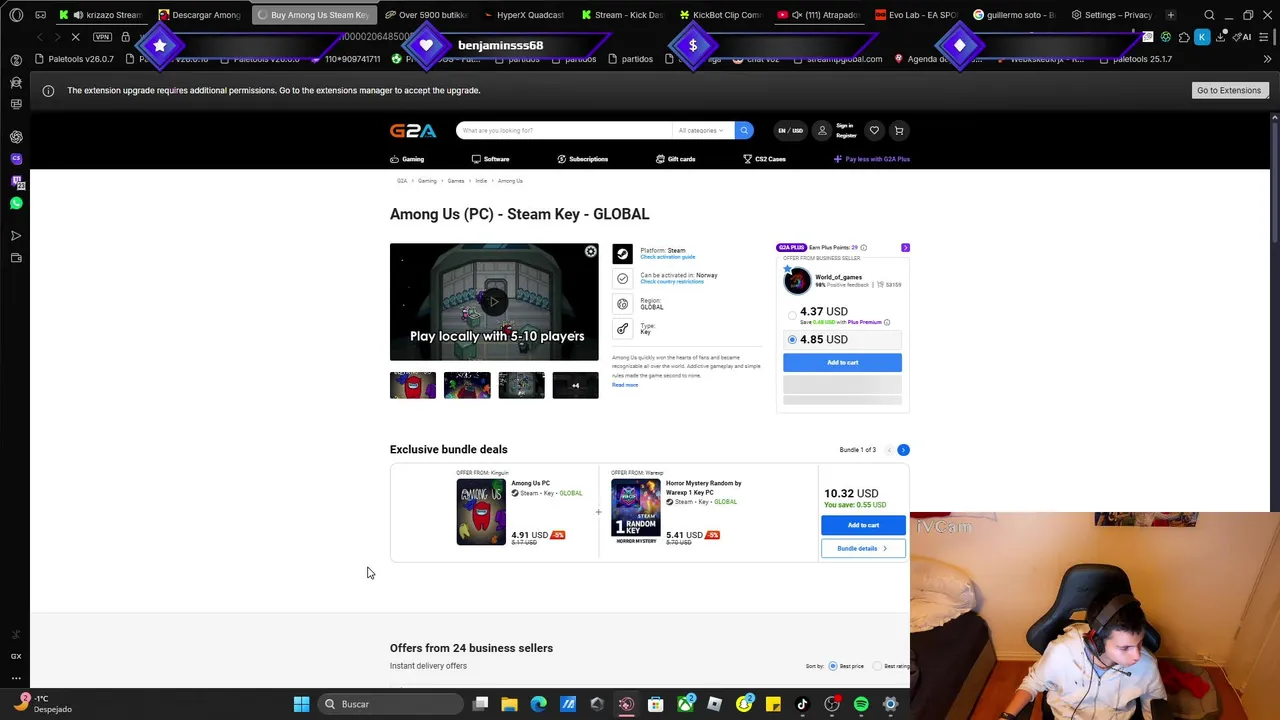Viewport: 1280px width, 720px height.
Task: Click the blue search magnifier button
Action: click(x=744, y=130)
